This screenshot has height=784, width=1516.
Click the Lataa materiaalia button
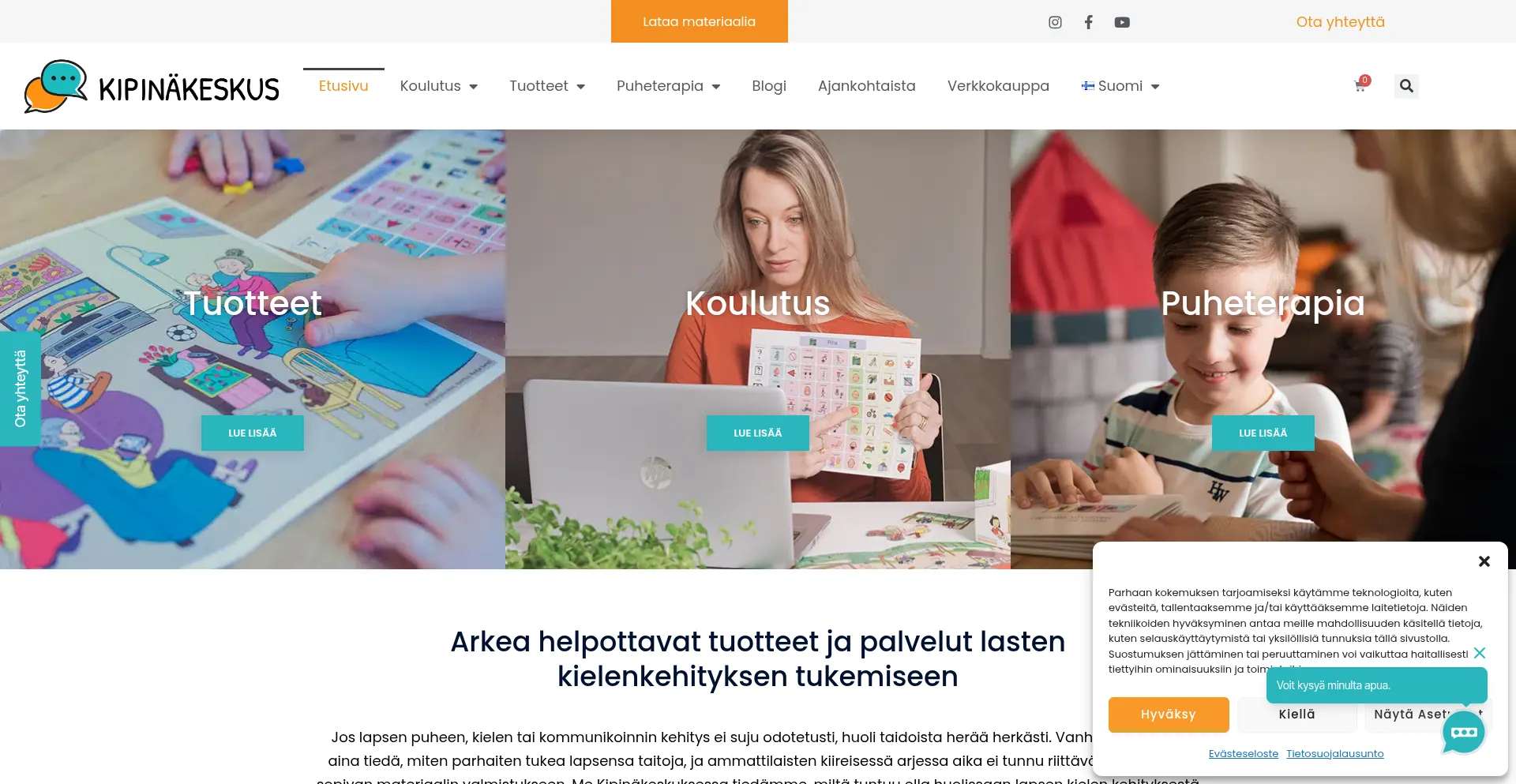[699, 21]
